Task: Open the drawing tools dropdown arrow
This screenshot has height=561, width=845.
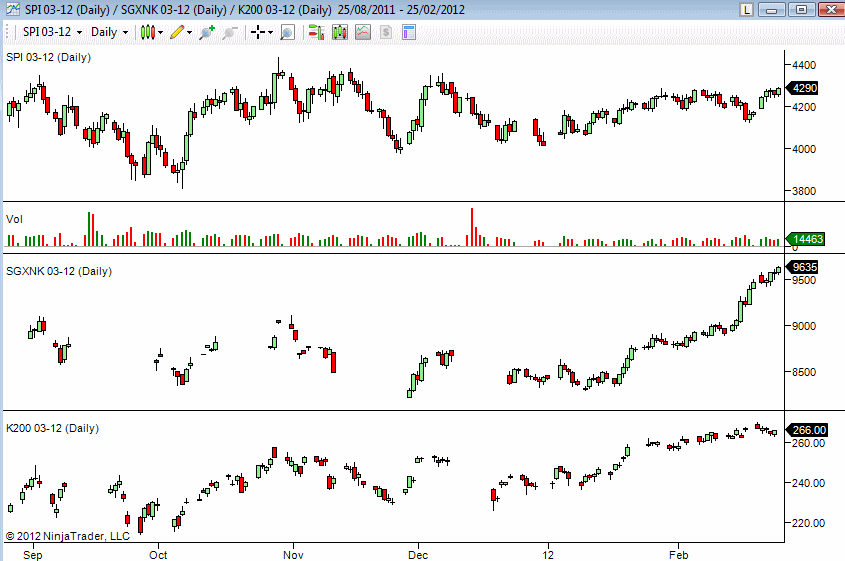Action: [189, 33]
